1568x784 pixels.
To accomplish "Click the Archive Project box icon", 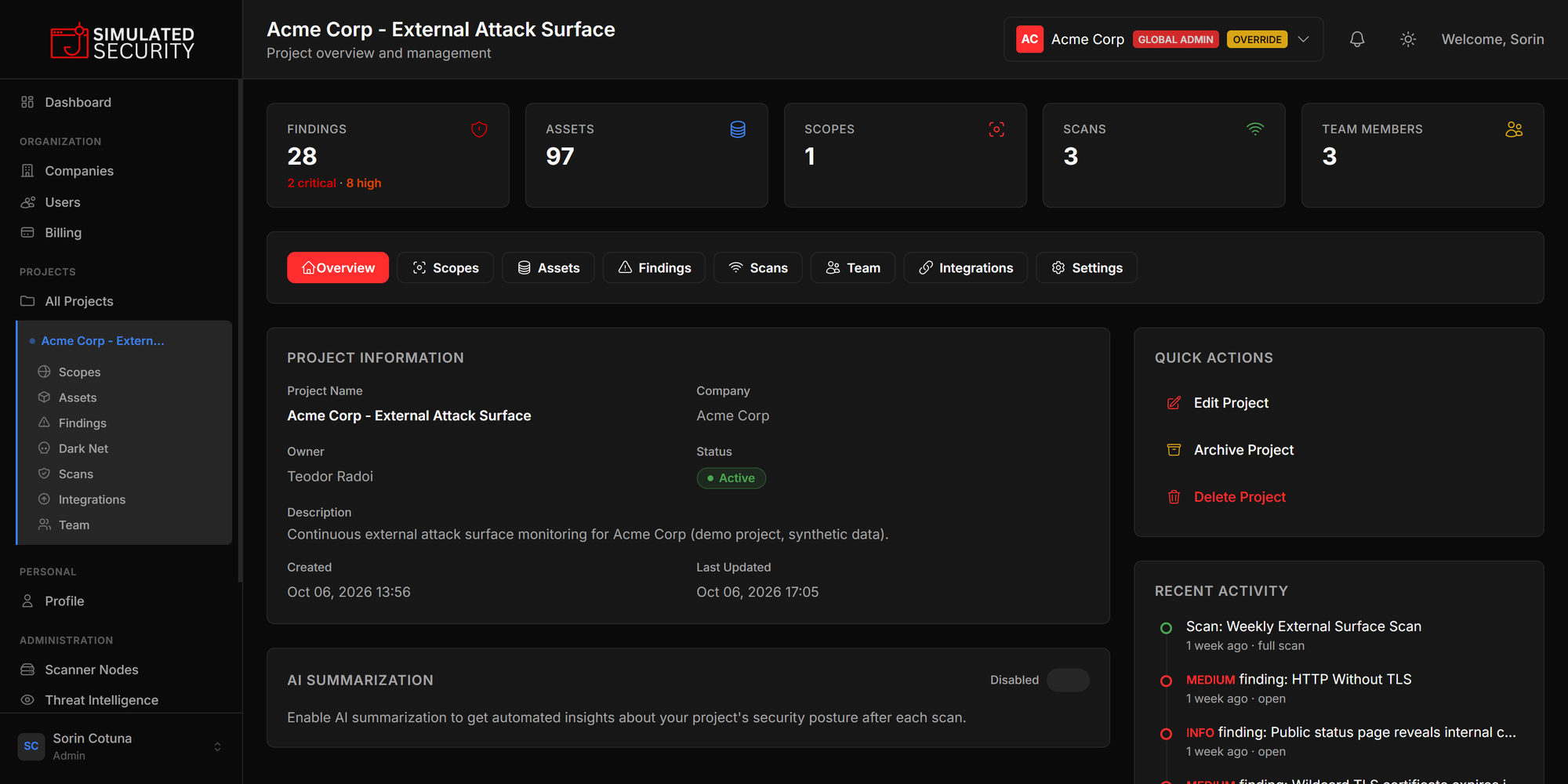I will click(x=1174, y=450).
